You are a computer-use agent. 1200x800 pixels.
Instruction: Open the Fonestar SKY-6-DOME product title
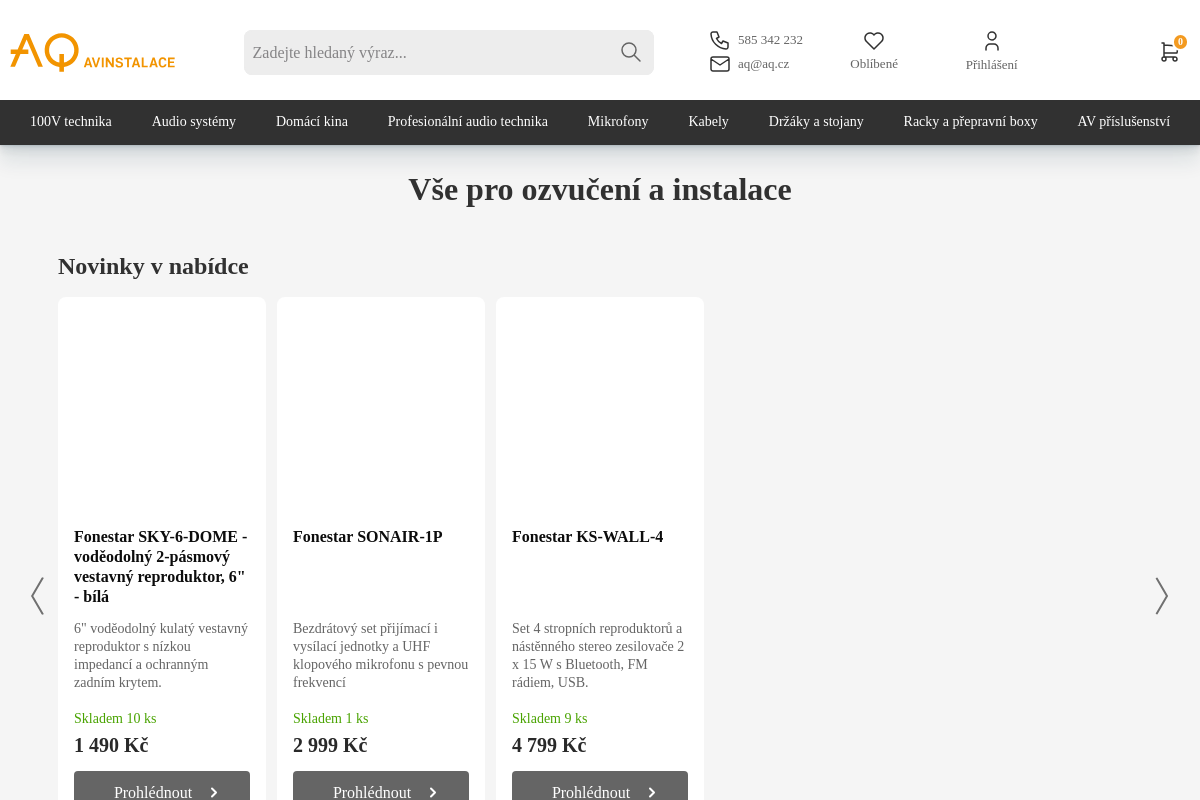click(x=162, y=567)
